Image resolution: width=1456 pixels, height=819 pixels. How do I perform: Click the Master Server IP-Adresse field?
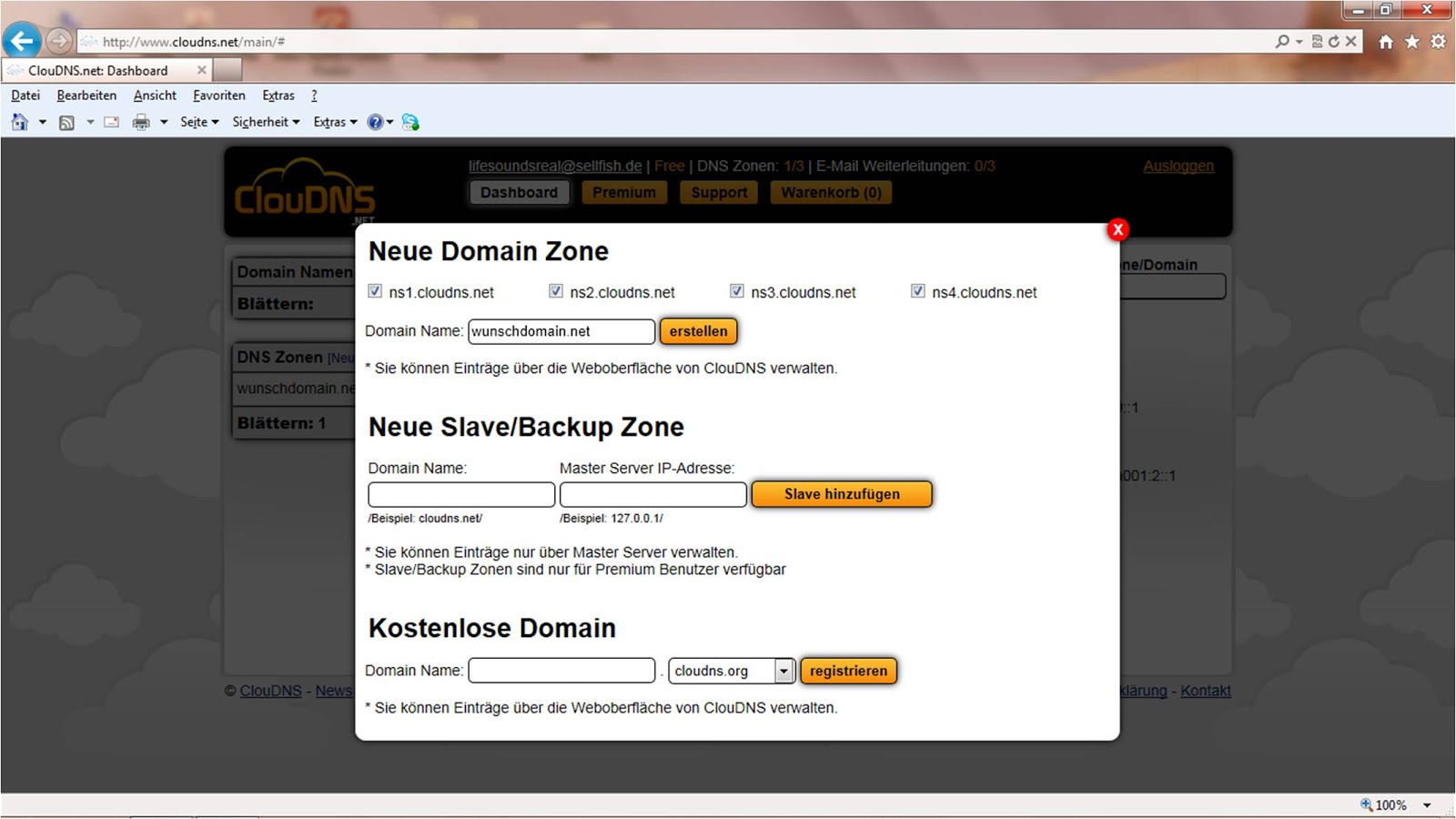coord(653,494)
